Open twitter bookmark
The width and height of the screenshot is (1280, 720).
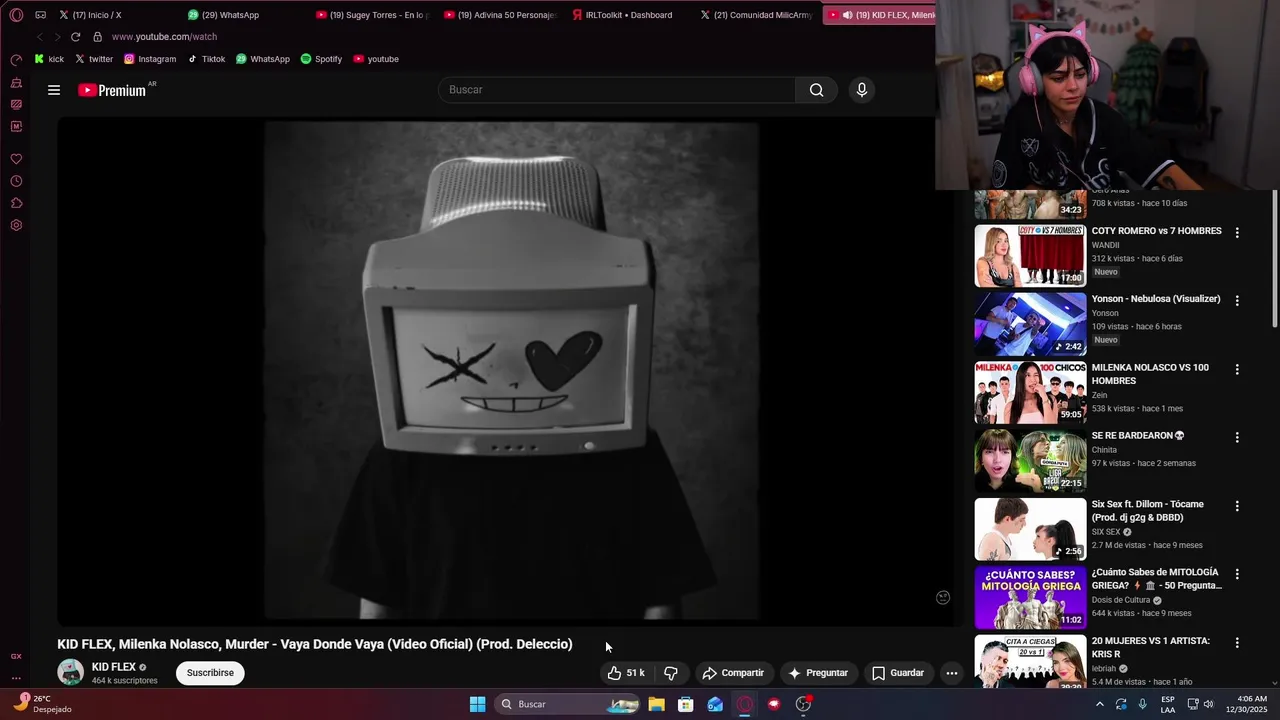click(x=94, y=59)
